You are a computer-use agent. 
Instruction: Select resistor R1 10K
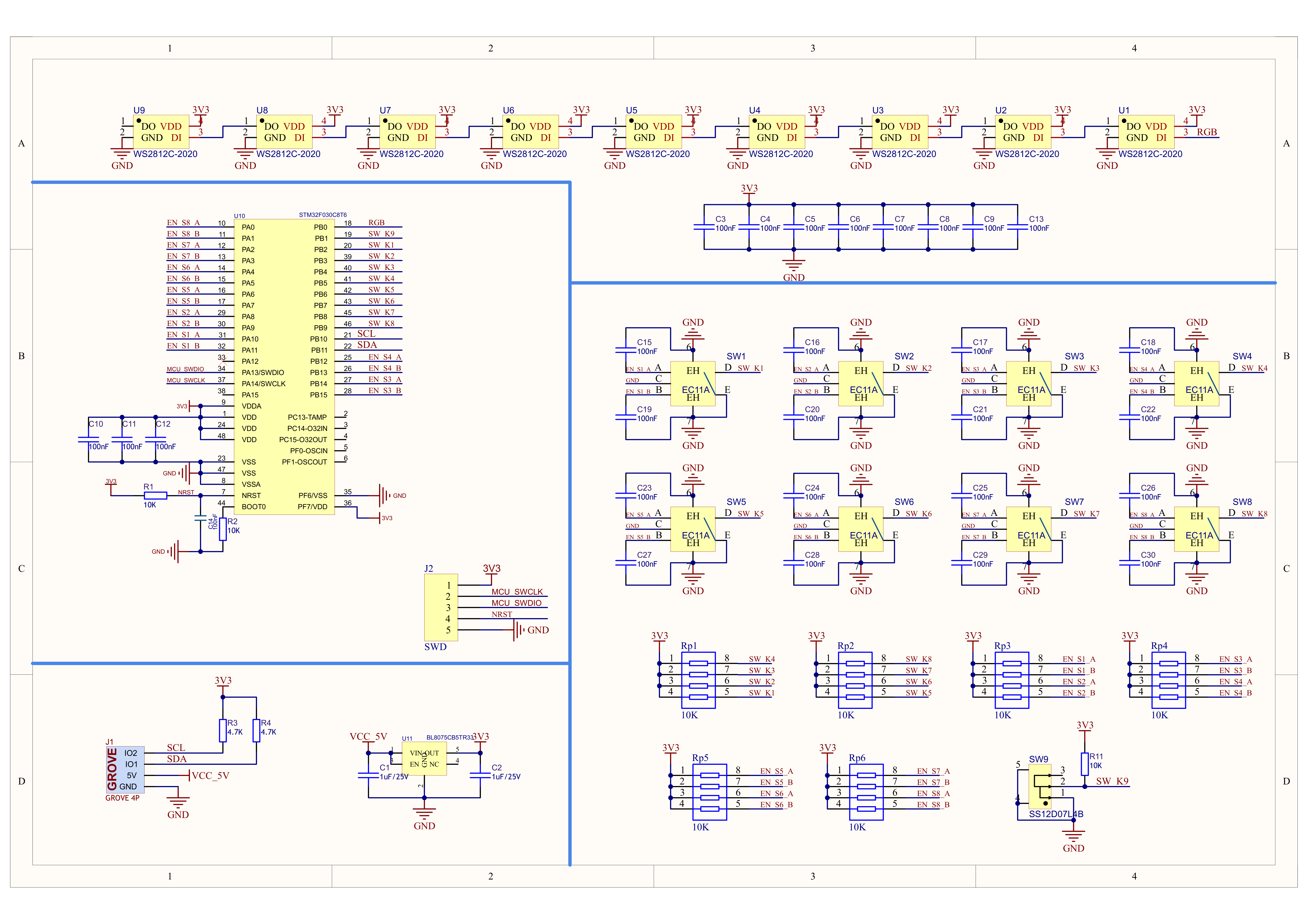155,495
